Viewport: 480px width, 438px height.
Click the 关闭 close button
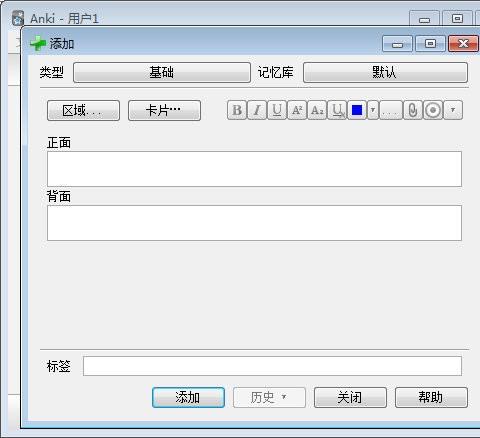pos(350,397)
